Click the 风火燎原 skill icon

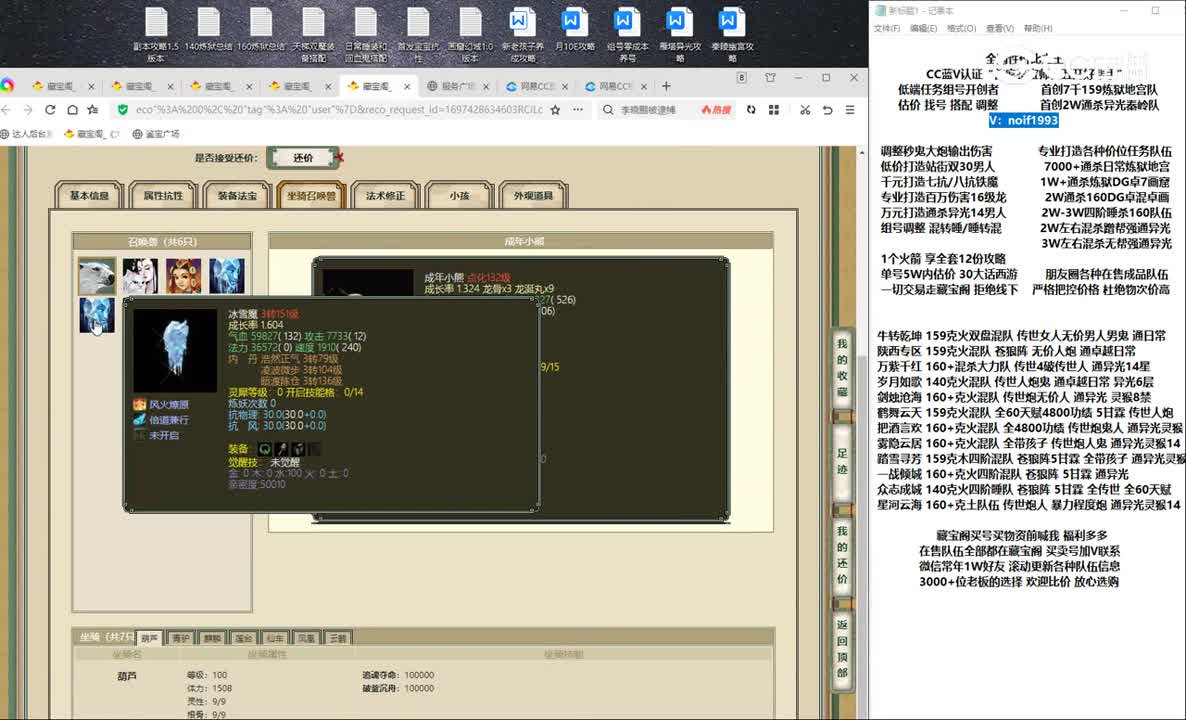[x=140, y=405]
